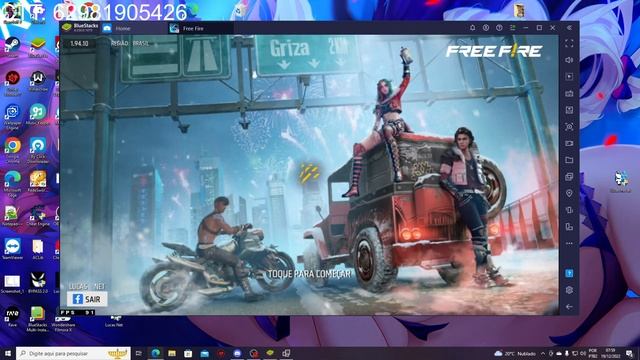Open BlueStacks notifications bell icon
Screen dimensions: 640x360
tap(473, 28)
